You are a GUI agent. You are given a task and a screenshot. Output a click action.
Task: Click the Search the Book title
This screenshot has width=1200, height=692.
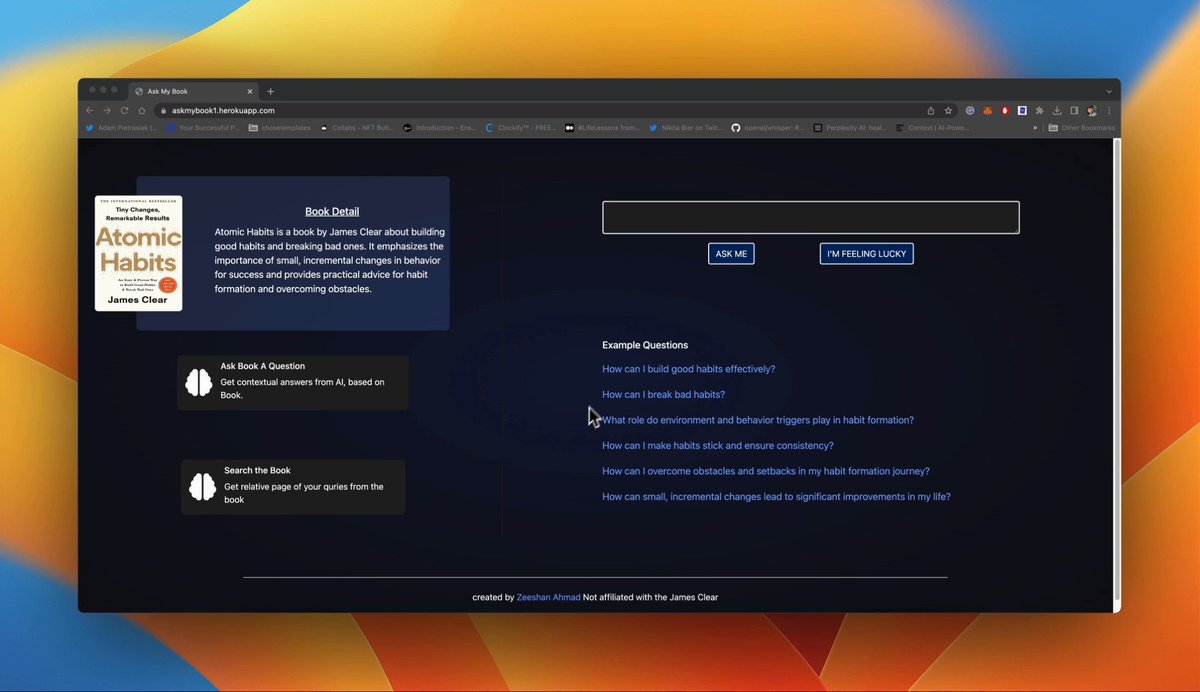point(257,471)
